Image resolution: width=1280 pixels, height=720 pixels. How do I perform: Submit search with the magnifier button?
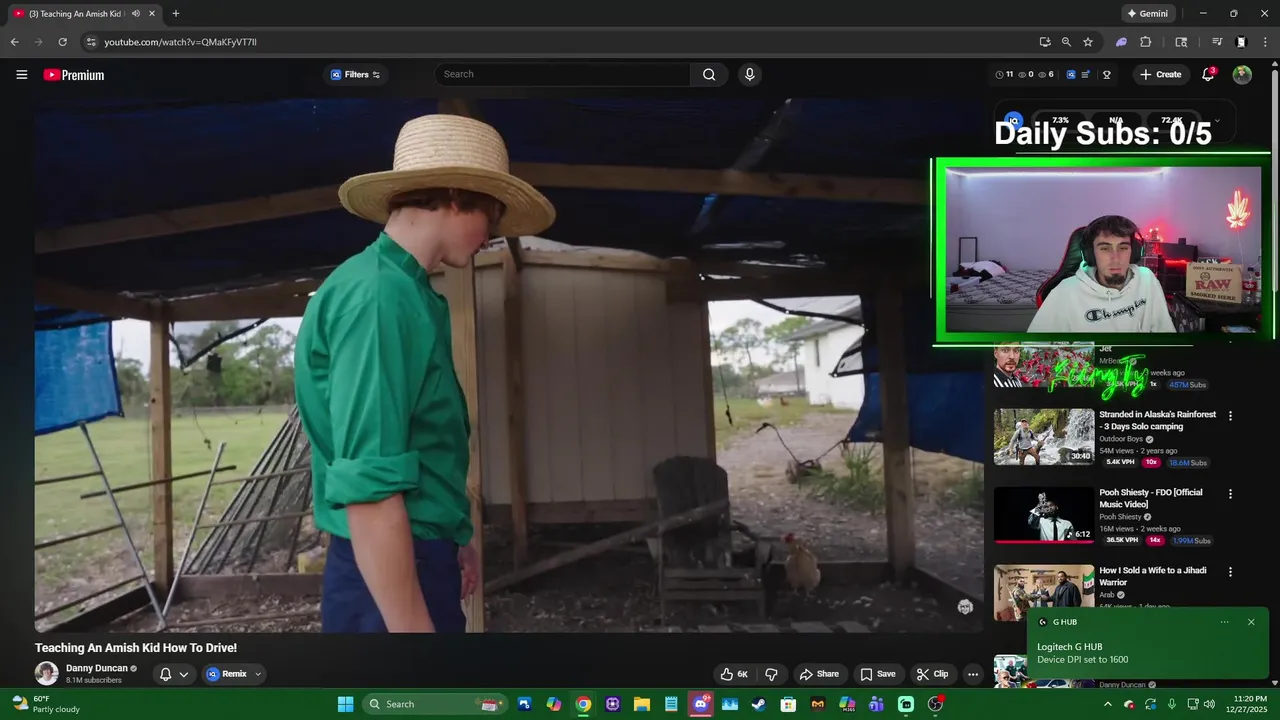click(709, 74)
